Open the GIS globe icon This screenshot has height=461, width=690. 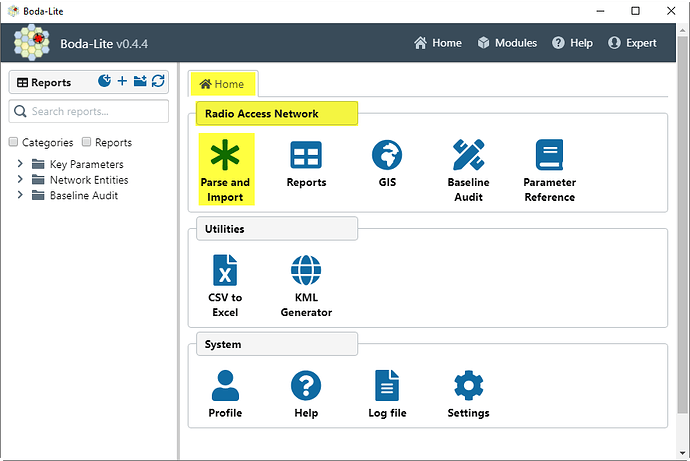pyautogui.click(x=387, y=155)
